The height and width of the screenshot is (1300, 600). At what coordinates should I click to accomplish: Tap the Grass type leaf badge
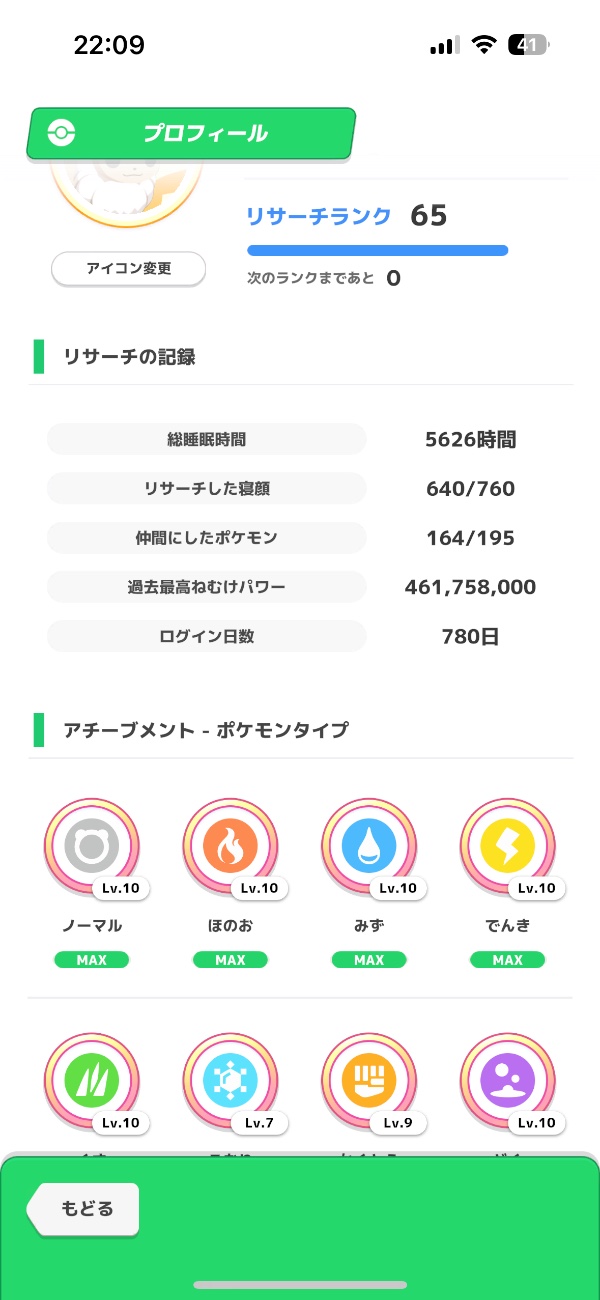pyautogui.click(x=92, y=1082)
